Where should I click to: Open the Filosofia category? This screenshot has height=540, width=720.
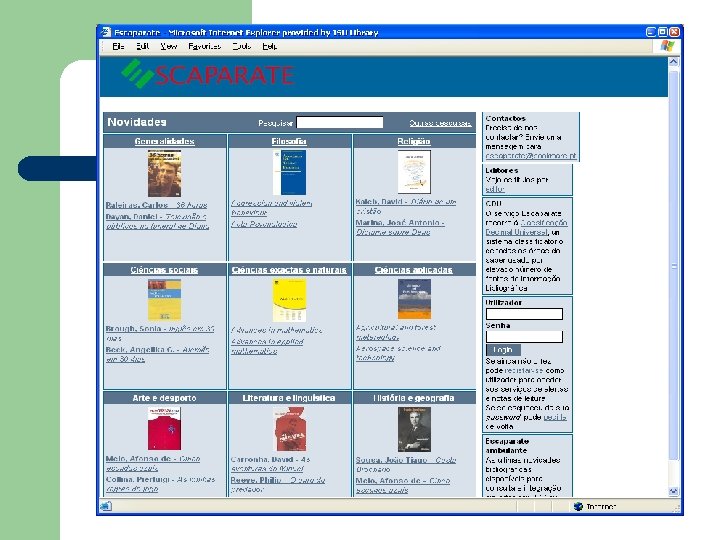click(289, 141)
